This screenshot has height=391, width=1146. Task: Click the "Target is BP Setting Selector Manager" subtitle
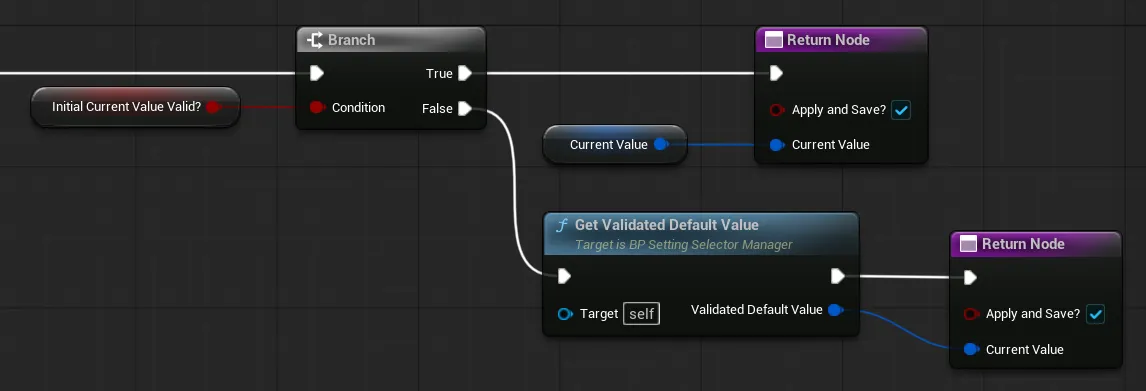point(683,245)
